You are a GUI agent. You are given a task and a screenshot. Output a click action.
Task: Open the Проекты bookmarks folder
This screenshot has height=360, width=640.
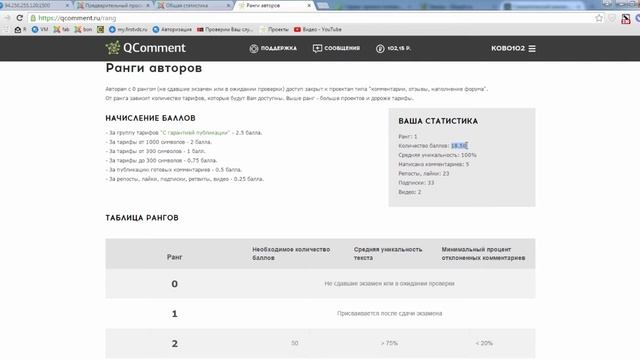coord(274,29)
